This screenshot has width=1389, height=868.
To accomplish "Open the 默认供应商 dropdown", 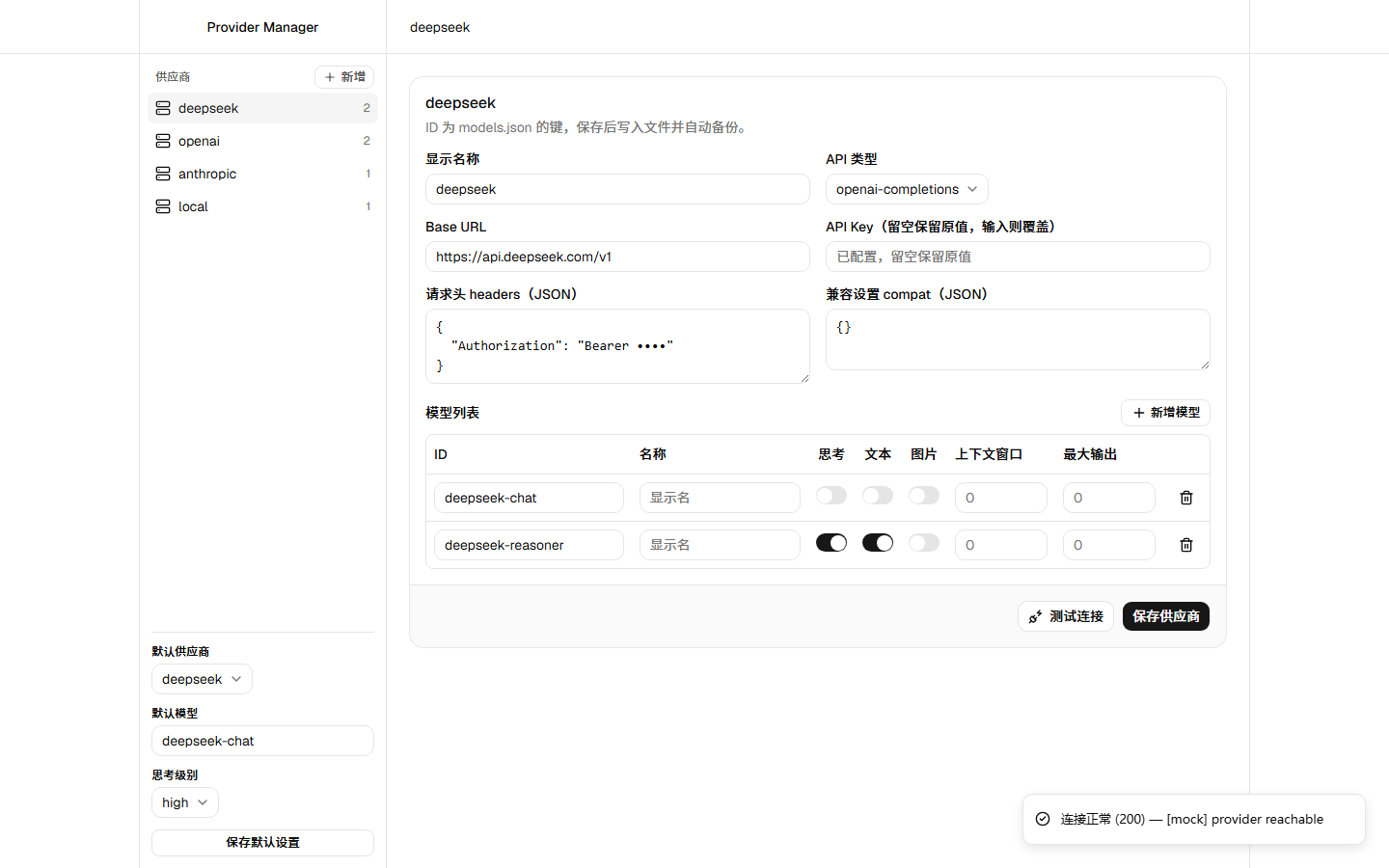I will [202, 679].
